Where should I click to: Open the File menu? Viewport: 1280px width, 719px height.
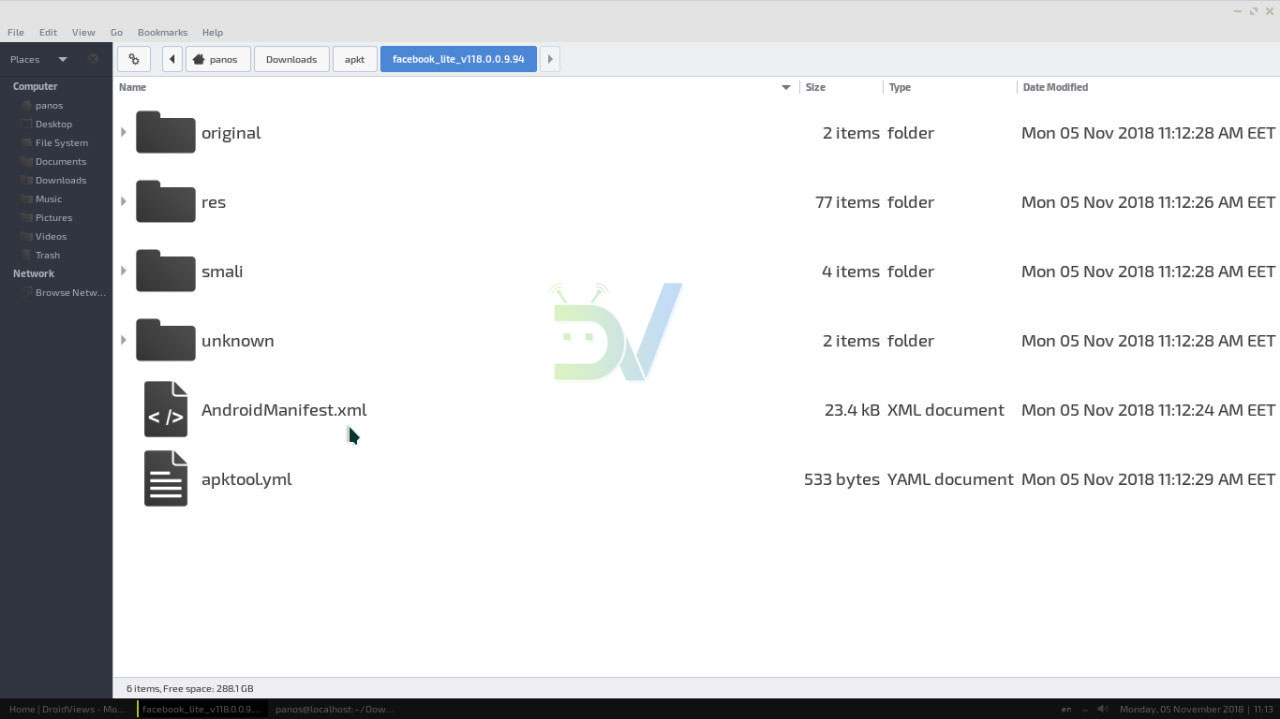pos(16,32)
